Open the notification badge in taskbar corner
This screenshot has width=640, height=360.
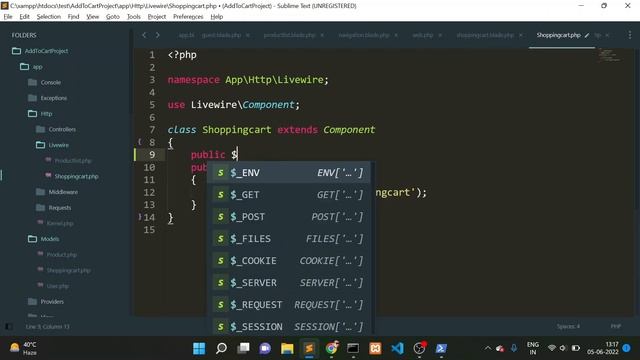click(x=627, y=348)
